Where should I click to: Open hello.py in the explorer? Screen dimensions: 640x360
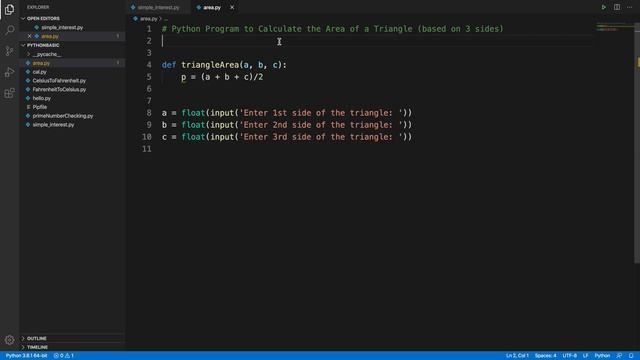tap(42, 98)
